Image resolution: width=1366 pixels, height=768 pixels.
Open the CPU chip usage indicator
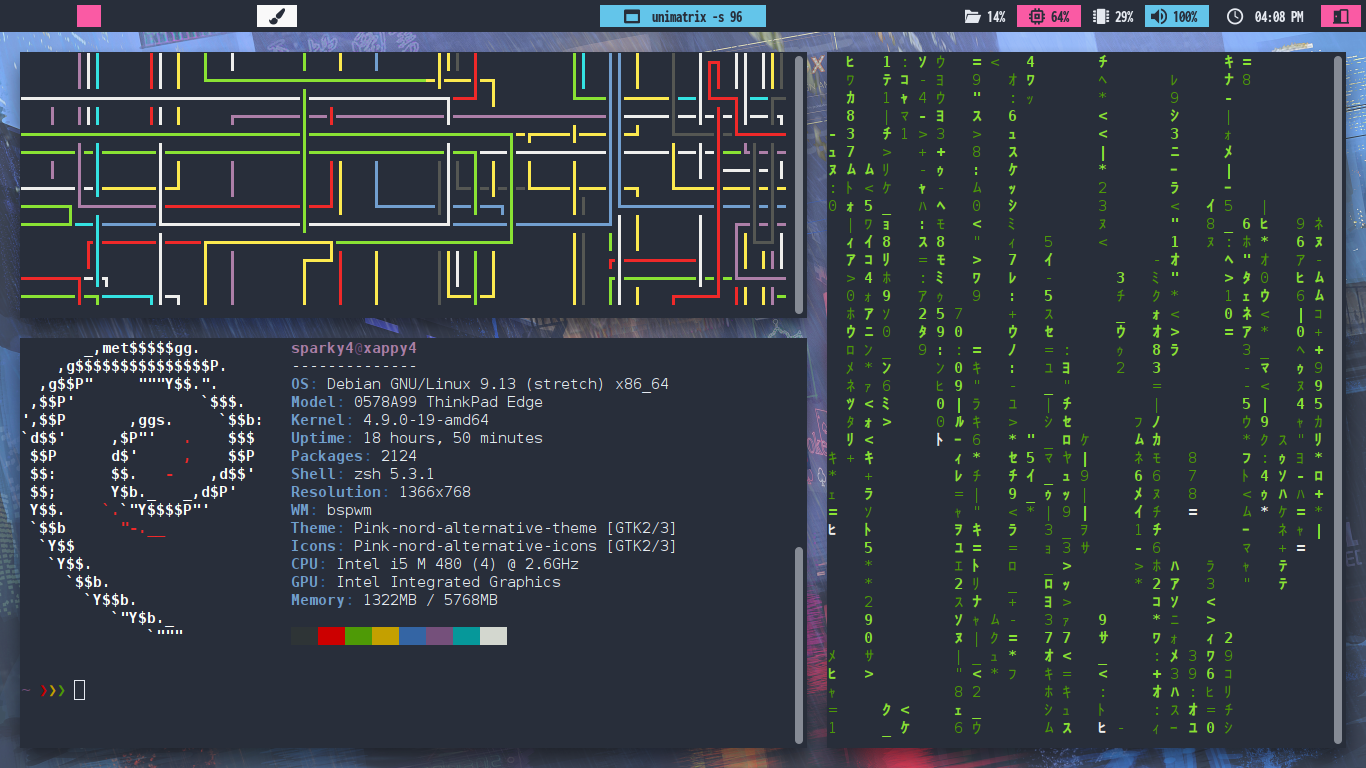pyautogui.click(x=1036, y=16)
